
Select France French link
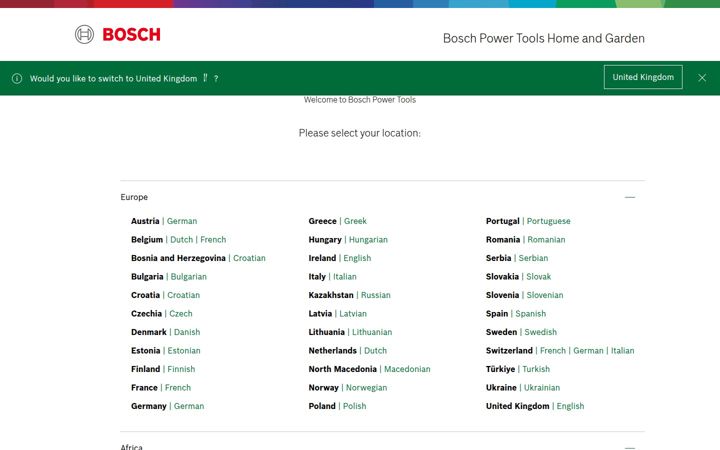tap(178, 388)
